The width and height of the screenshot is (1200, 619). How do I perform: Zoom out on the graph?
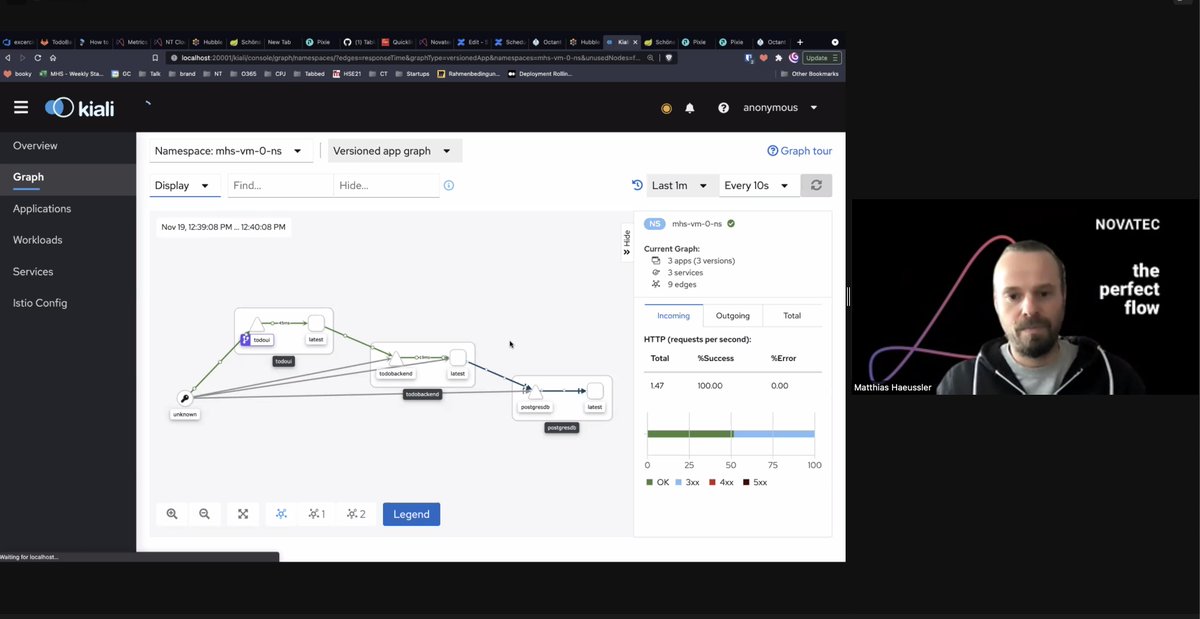click(x=204, y=514)
